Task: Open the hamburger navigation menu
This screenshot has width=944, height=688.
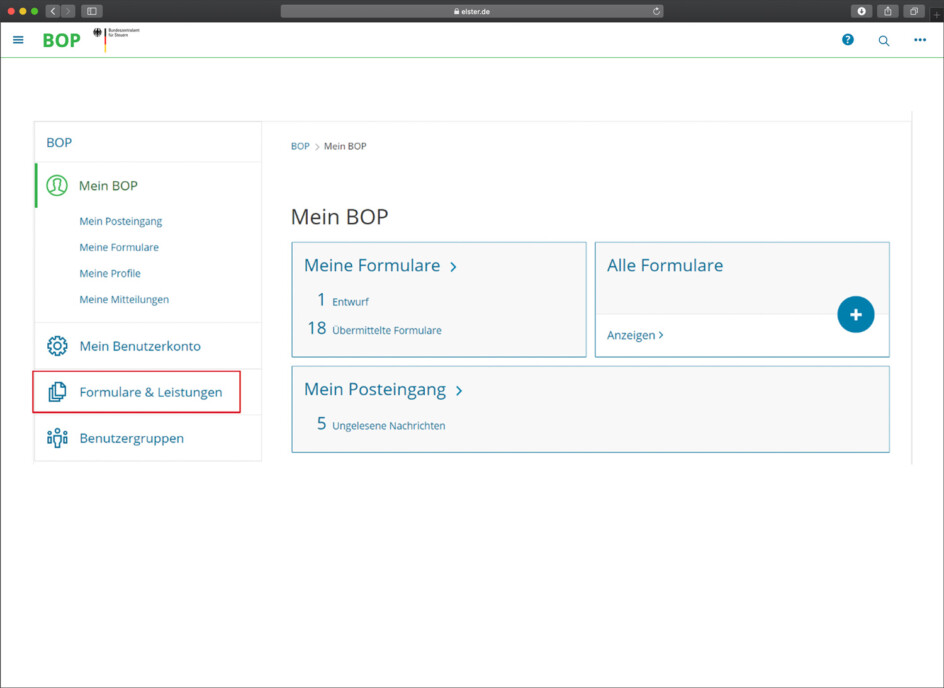Action: [18, 40]
